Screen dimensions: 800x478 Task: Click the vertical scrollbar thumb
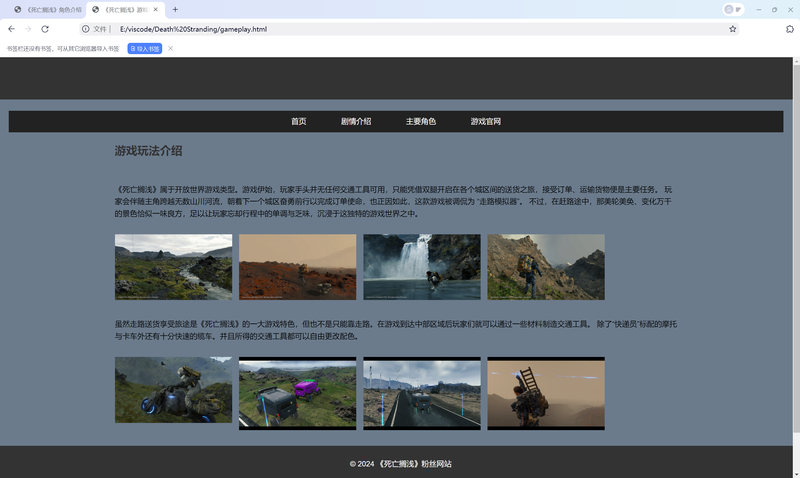pos(796,247)
